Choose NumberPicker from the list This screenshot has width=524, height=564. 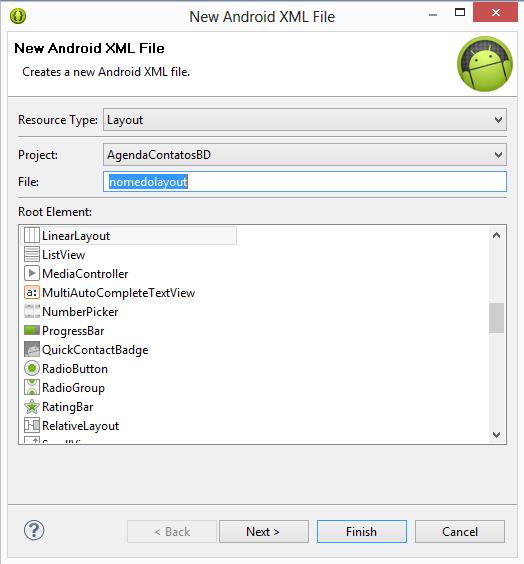point(80,312)
